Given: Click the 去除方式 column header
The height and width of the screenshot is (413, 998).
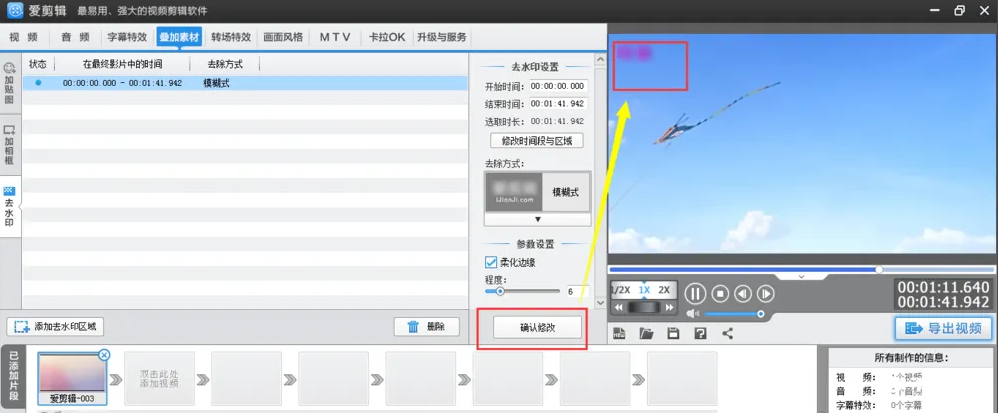Looking at the screenshot, I should click(x=225, y=64).
